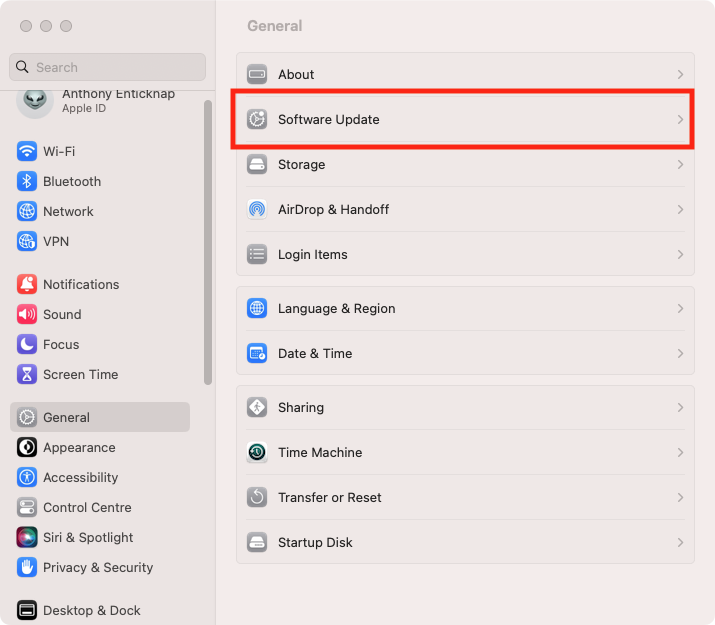715x625 pixels.
Task: Open the About label
Action: tap(296, 74)
